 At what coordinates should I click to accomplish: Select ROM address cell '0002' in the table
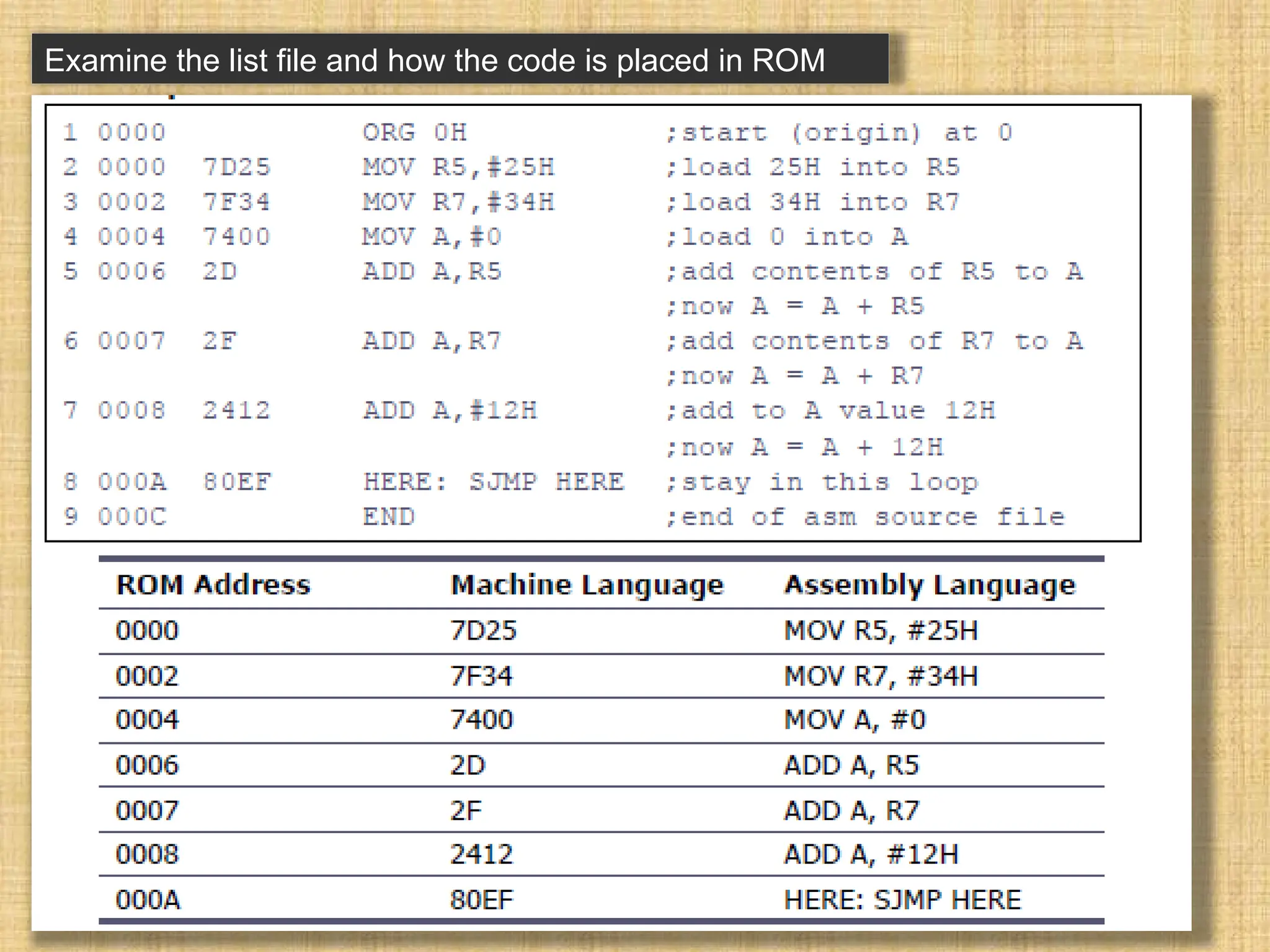point(147,676)
